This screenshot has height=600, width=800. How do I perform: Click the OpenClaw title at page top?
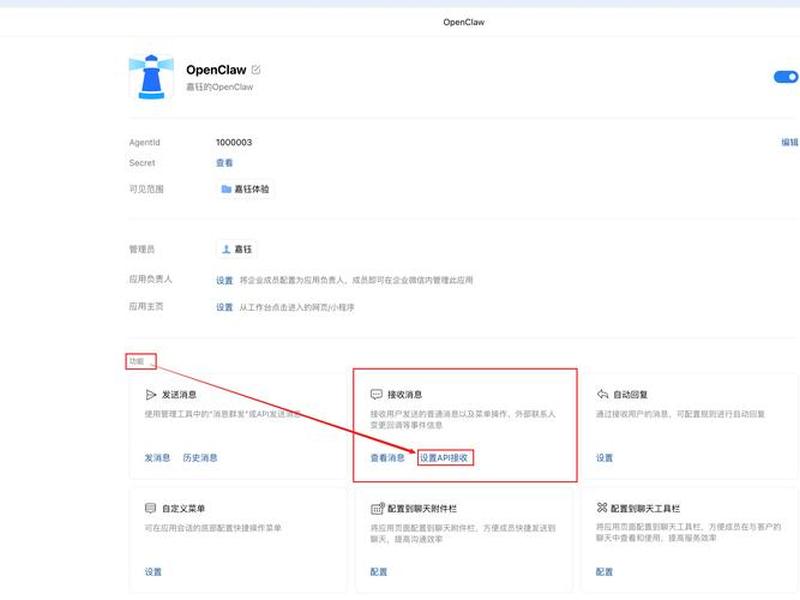(x=464, y=22)
